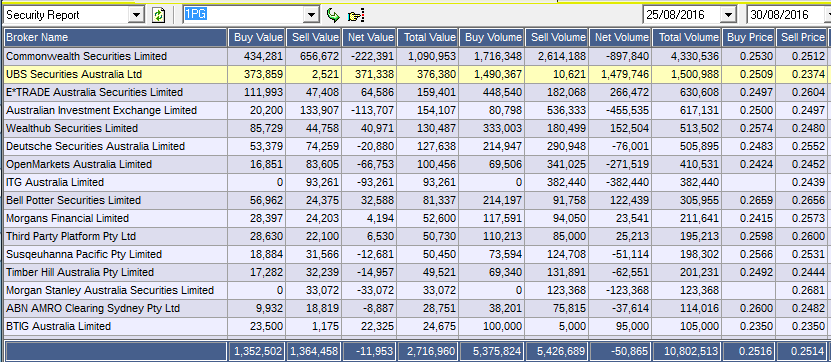Click the green arrow go icon
The height and width of the screenshot is (362, 831).
pyautogui.click(x=332, y=15)
